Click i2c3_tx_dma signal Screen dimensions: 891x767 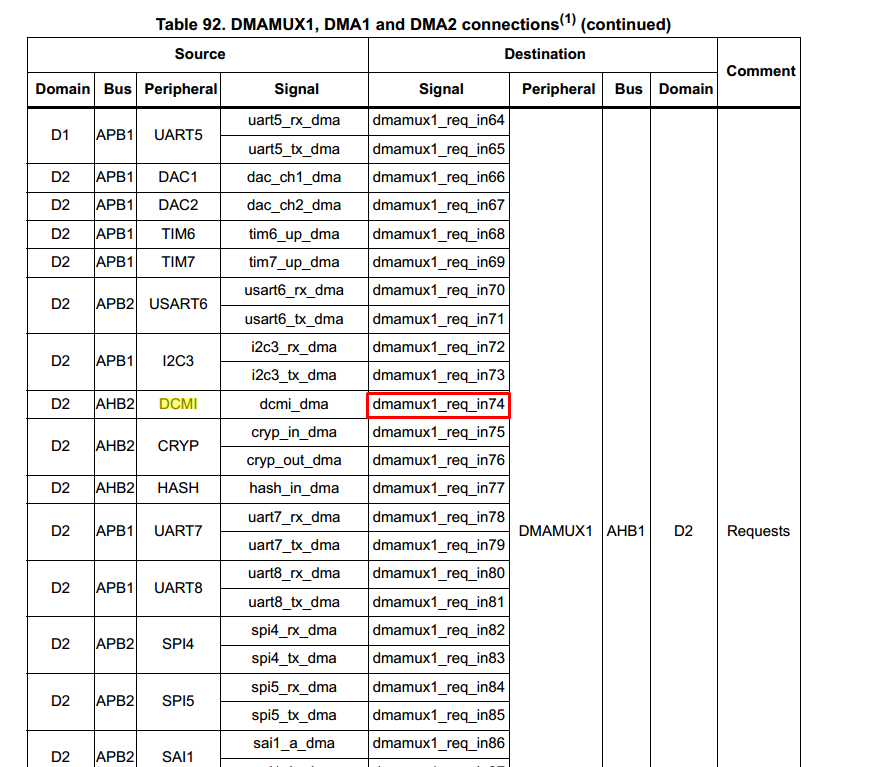tap(294, 376)
